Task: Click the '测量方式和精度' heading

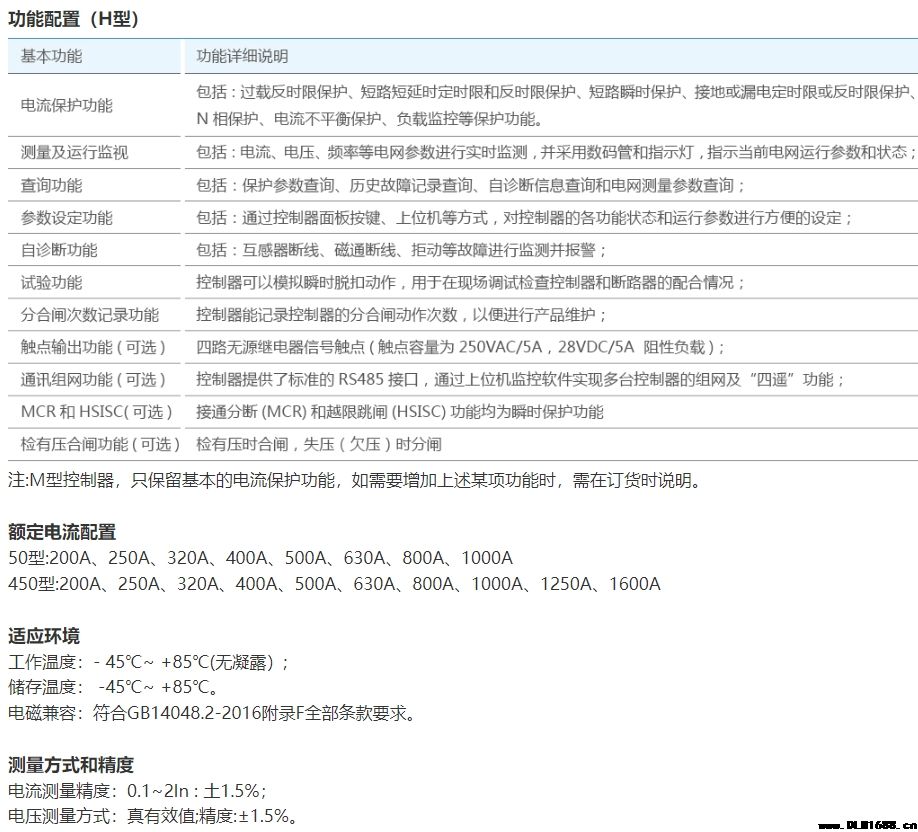Action: click(71, 765)
